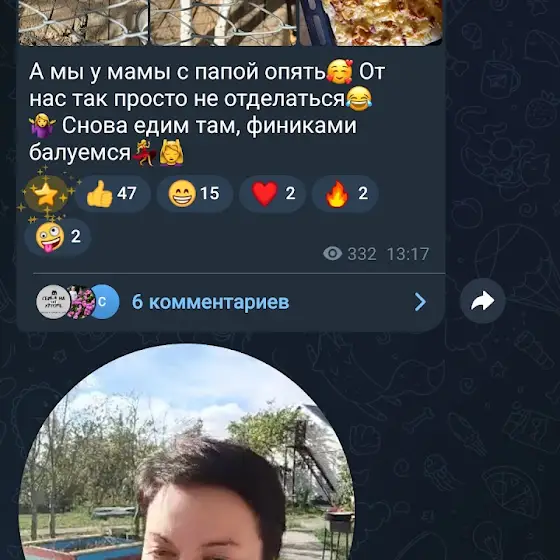The image size is (560, 560).
Task: Open the food photo thumbnail
Action: (x=371, y=22)
